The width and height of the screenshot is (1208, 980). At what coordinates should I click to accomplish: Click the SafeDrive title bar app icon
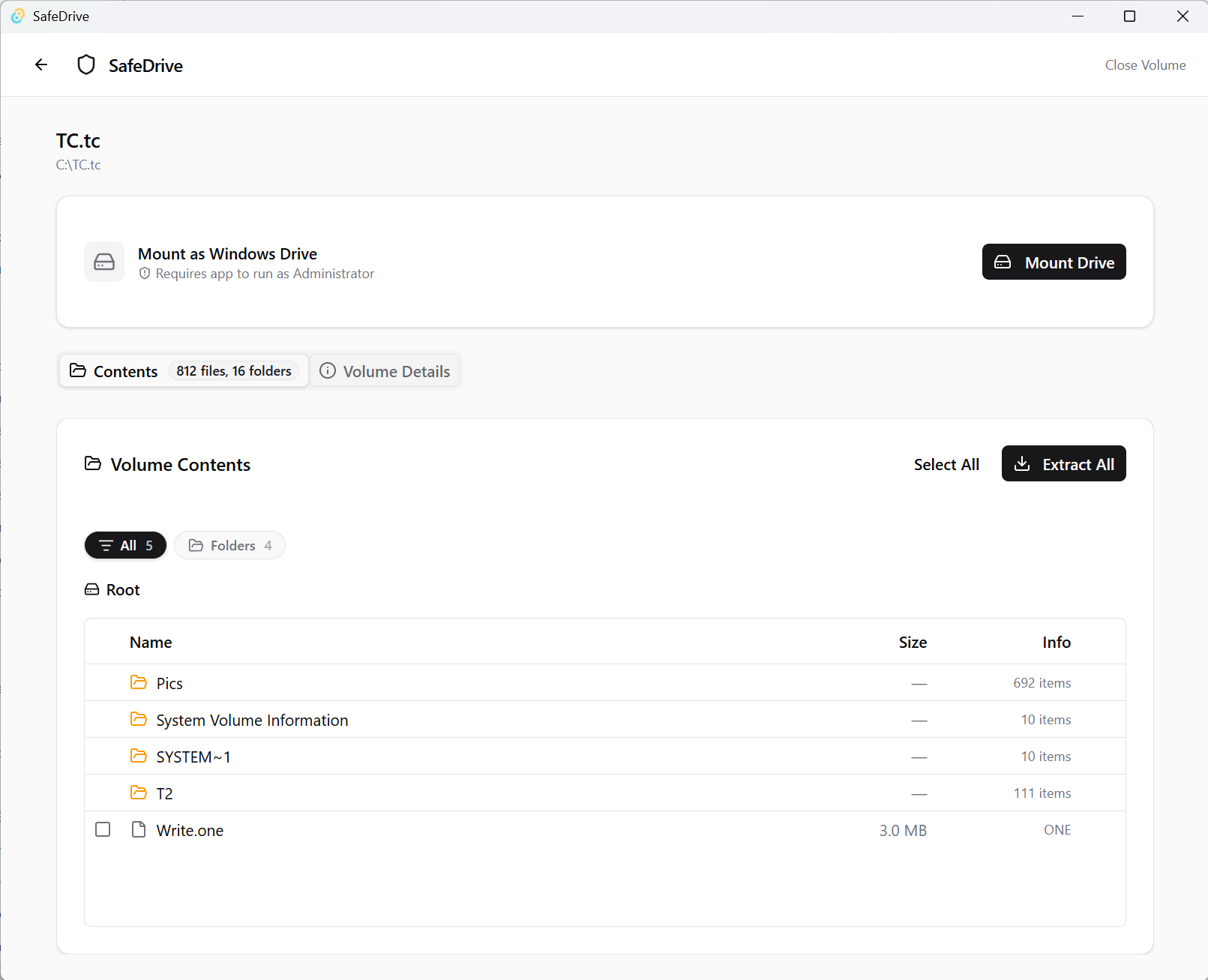pos(18,16)
